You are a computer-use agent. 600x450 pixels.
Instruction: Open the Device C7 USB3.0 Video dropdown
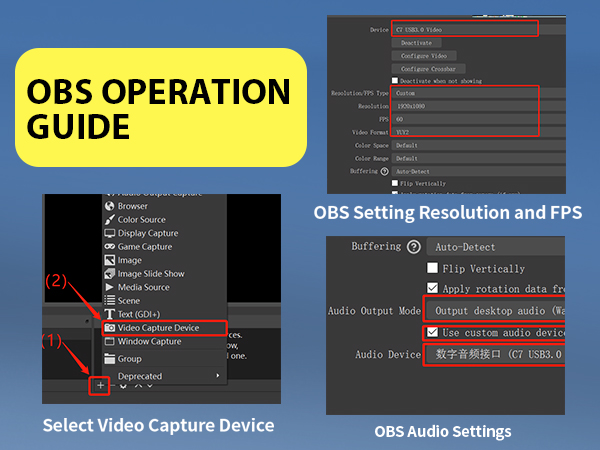478,29
